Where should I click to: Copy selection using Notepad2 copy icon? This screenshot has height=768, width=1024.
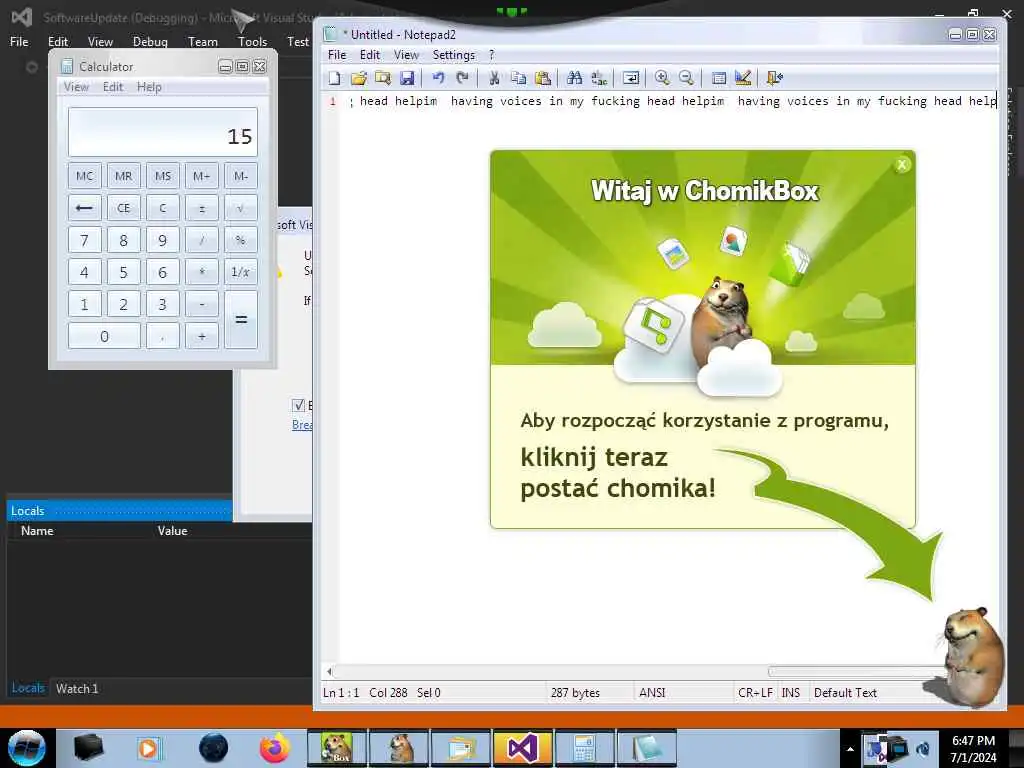(x=519, y=78)
